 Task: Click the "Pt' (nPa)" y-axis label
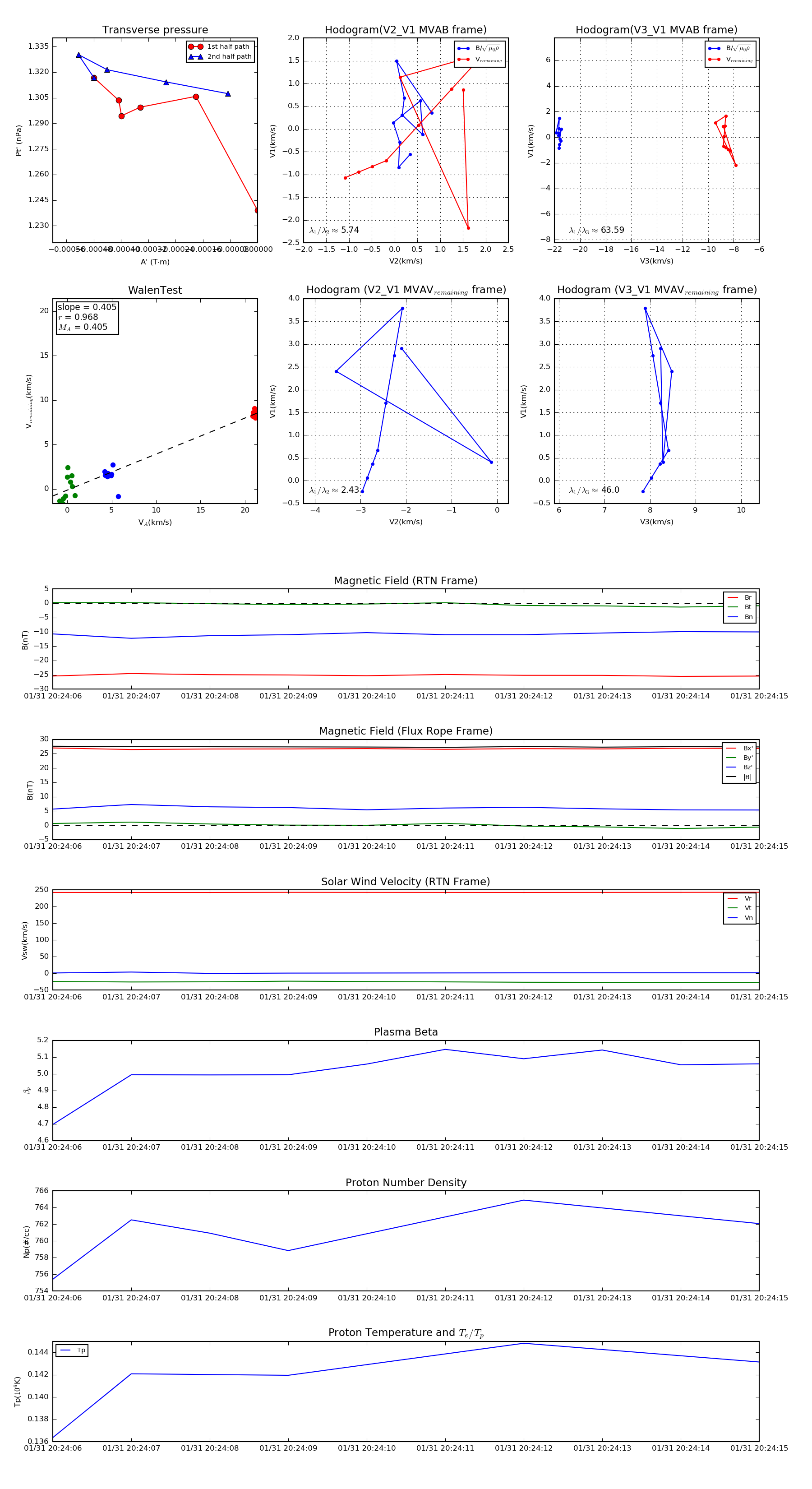[18, 140]
